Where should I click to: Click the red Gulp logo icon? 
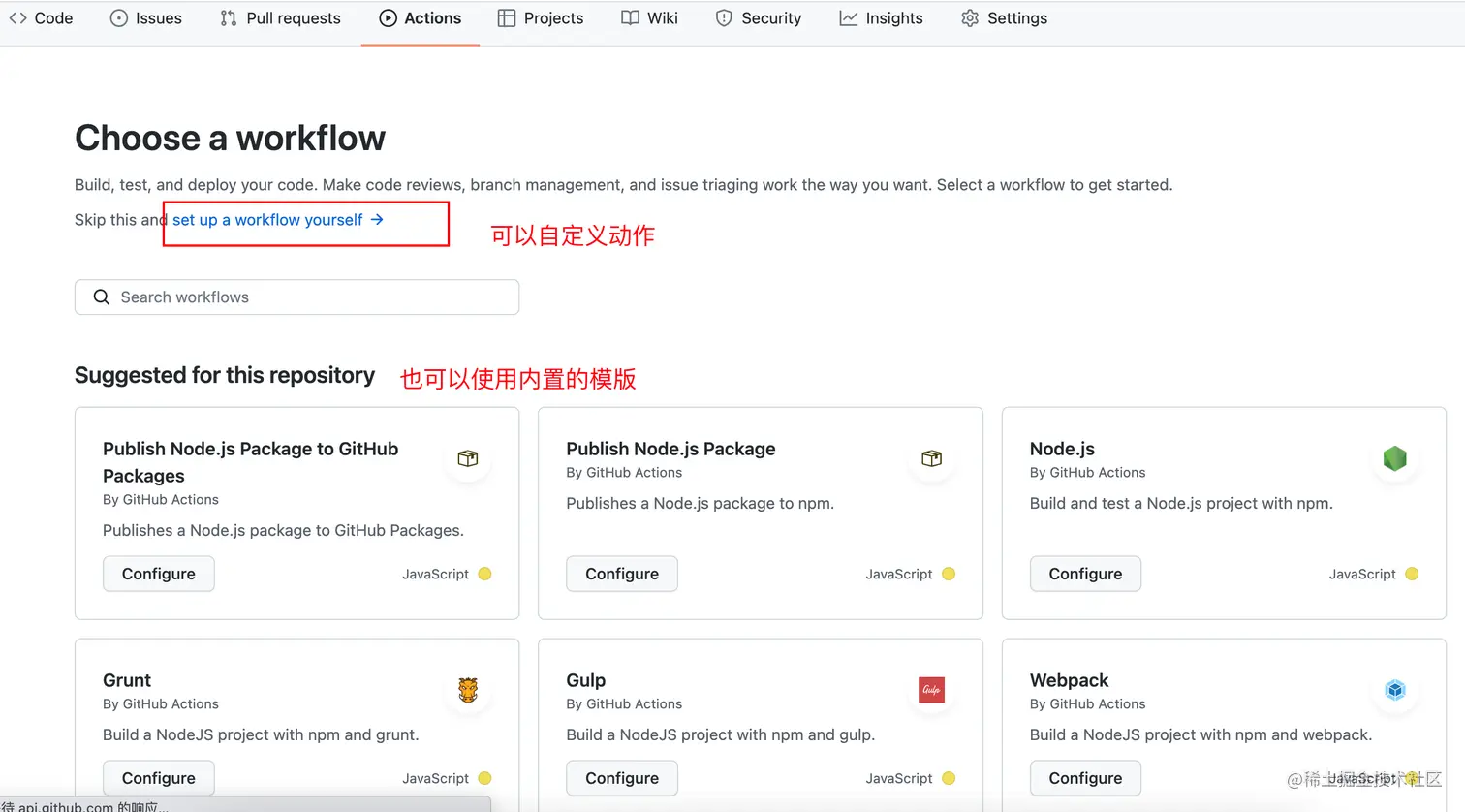coord(931,690)
